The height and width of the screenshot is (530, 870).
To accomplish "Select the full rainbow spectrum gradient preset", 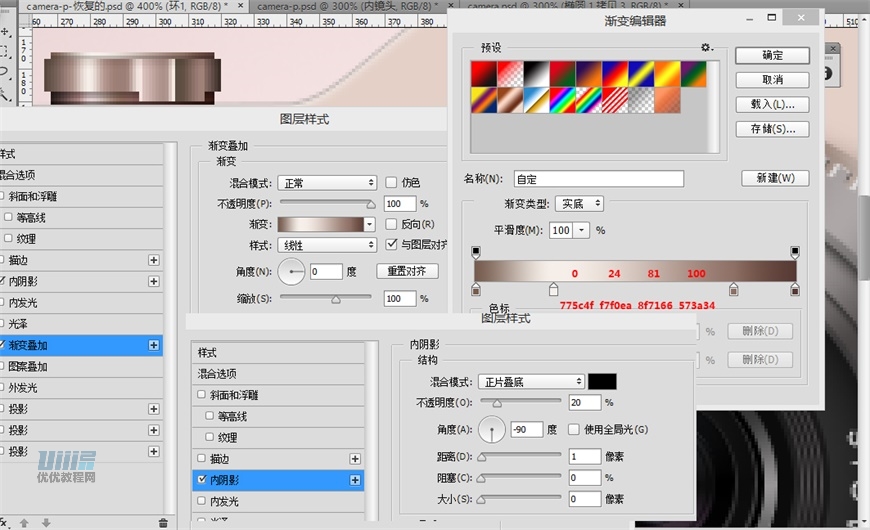I will (x=563, y=100).
